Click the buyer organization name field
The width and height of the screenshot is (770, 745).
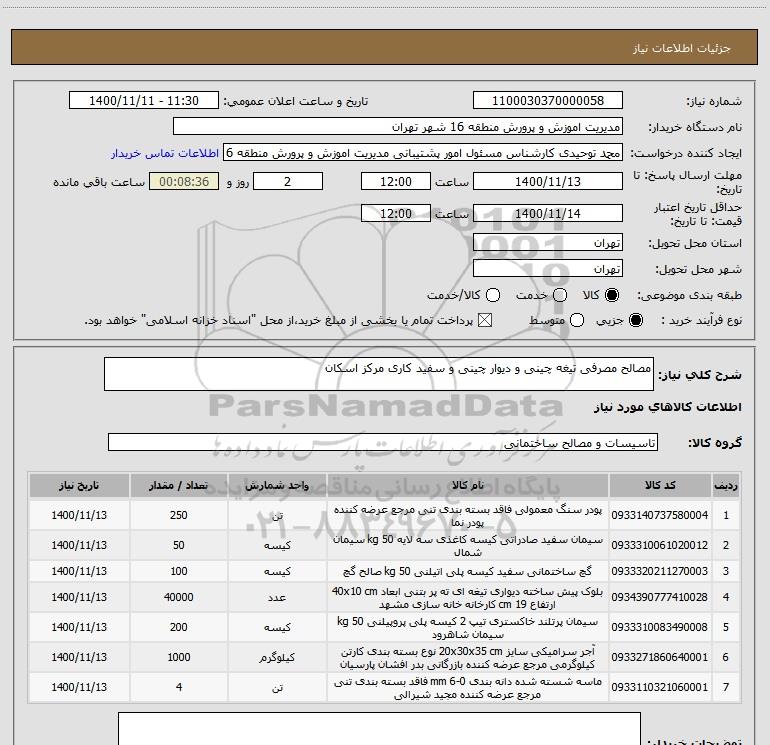398,127
